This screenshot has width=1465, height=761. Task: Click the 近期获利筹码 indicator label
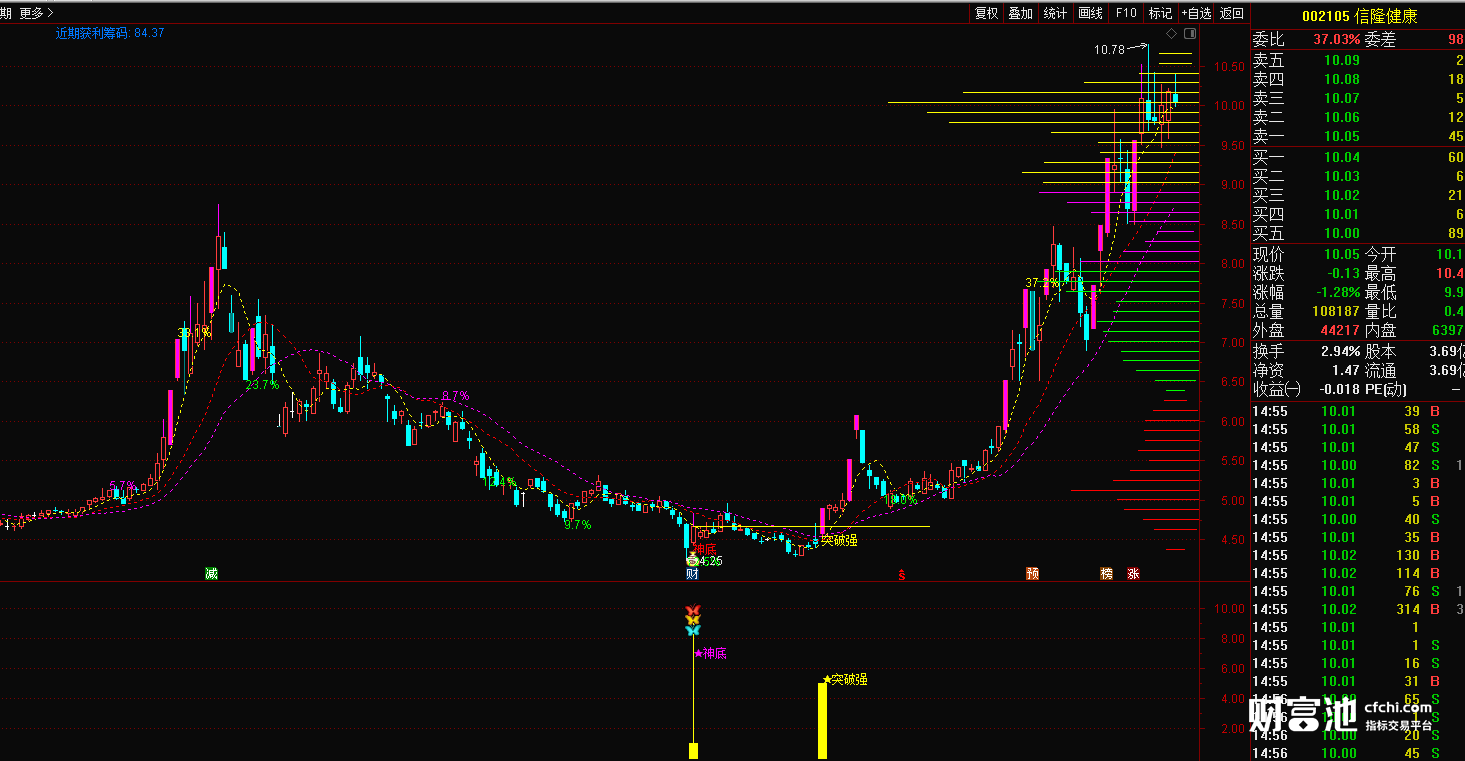point(110,33)
